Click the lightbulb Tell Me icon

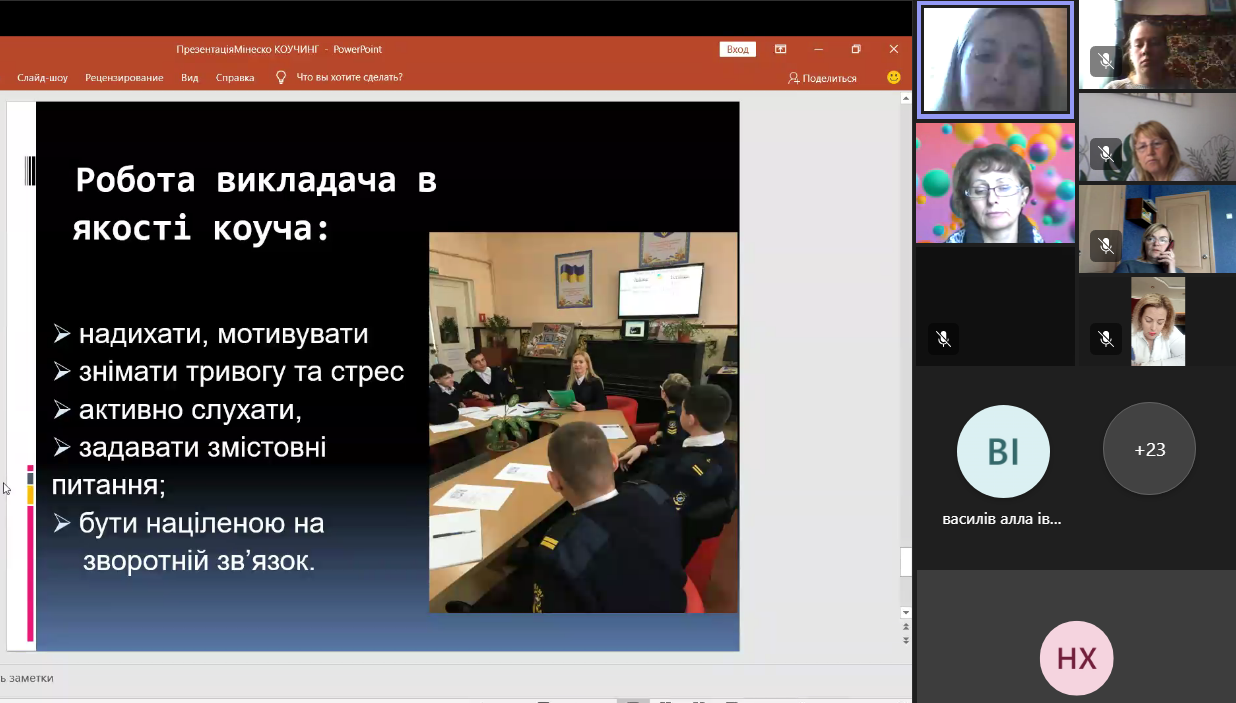[x=281, y=77]
